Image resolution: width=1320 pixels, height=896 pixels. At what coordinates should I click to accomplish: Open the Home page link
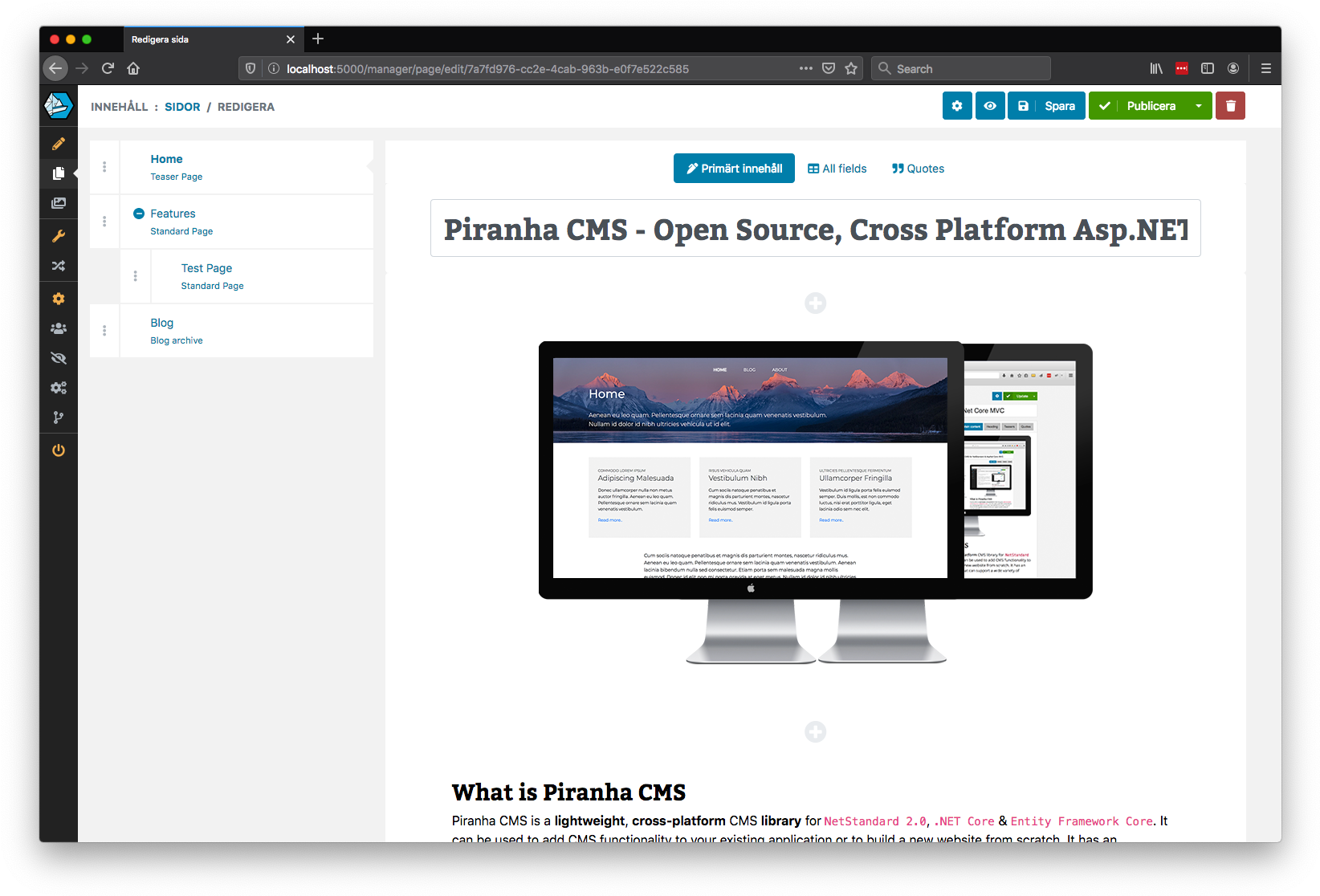coord(166,159)
